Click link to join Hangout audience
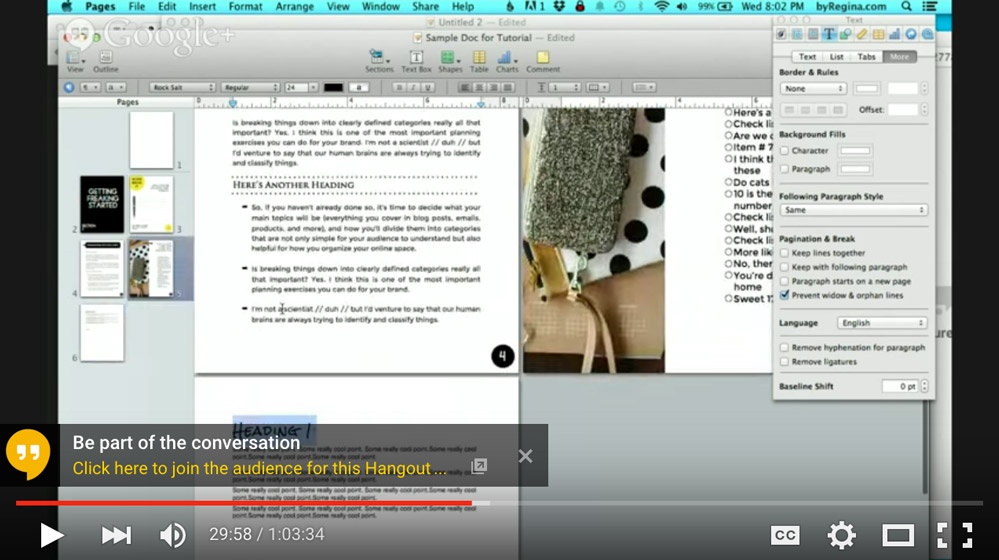This screenshot has height=560, width=999. point(259,468)
